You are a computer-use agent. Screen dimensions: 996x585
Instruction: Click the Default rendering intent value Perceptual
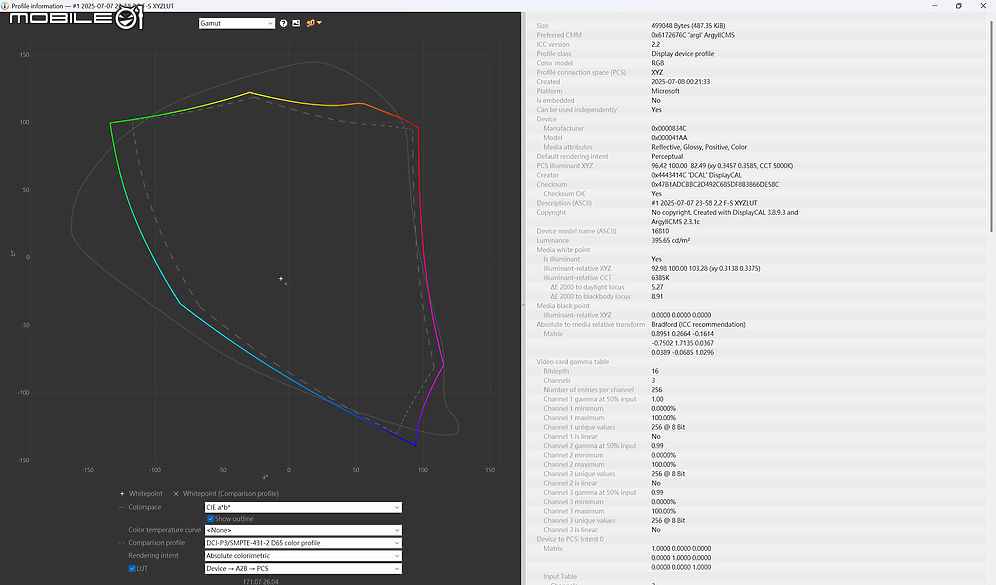click(x=667, y=157)
